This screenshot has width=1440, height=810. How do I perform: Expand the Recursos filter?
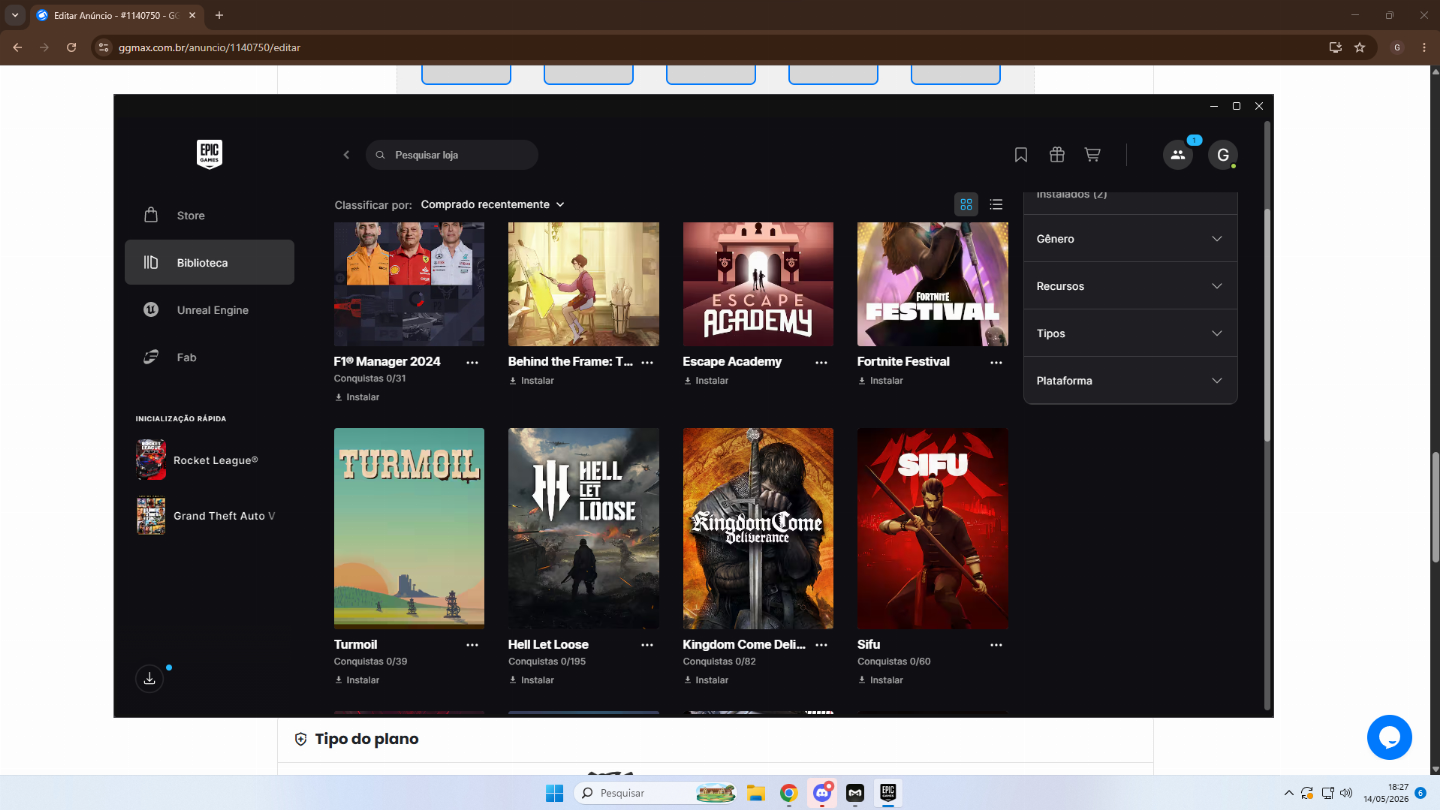click(1130, 286)
